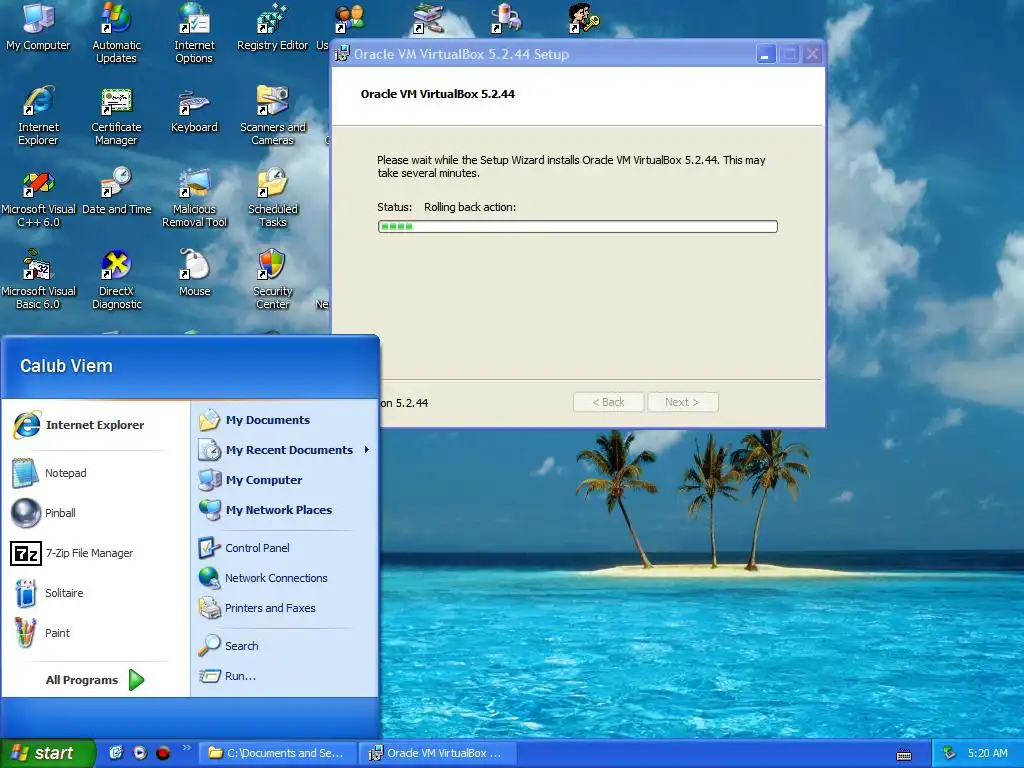The image size is (1024, 768).
Task: Launch Microsoft Visual Basic 6.0 shortcut
Action: coord(38,280)
